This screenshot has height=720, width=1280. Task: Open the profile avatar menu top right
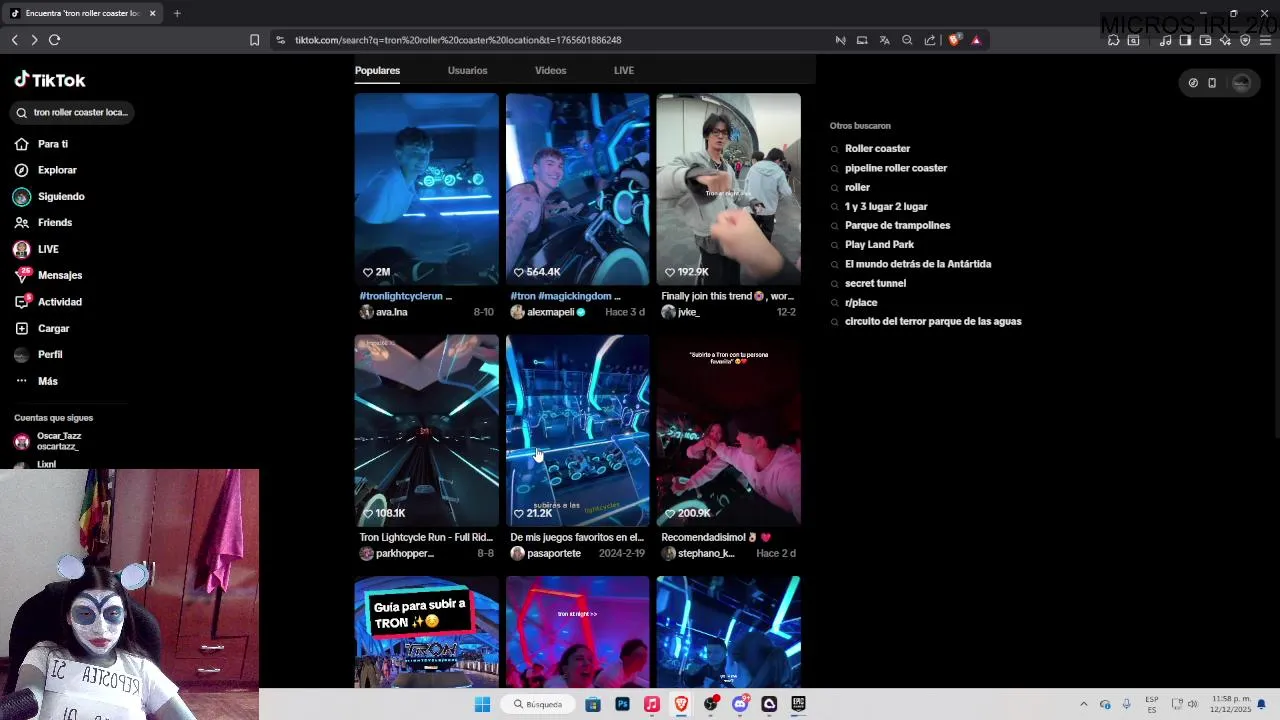coord(1241,83)
